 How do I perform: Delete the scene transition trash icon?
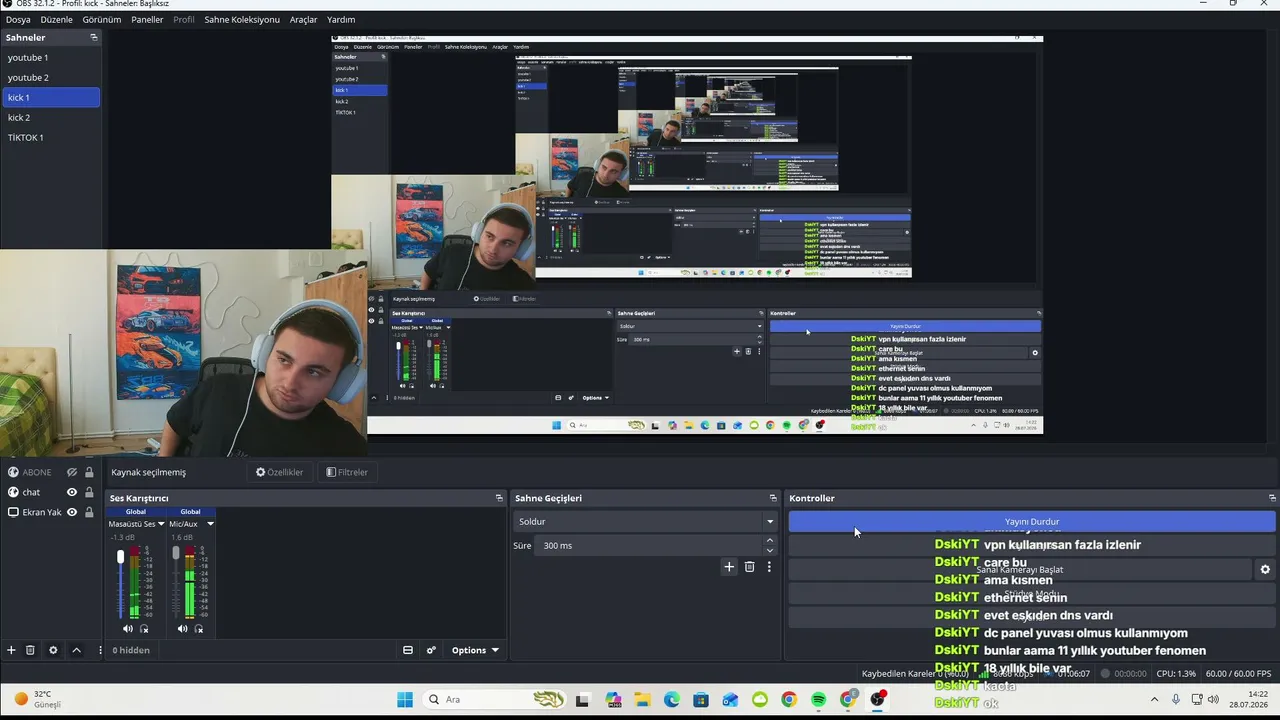749,567
